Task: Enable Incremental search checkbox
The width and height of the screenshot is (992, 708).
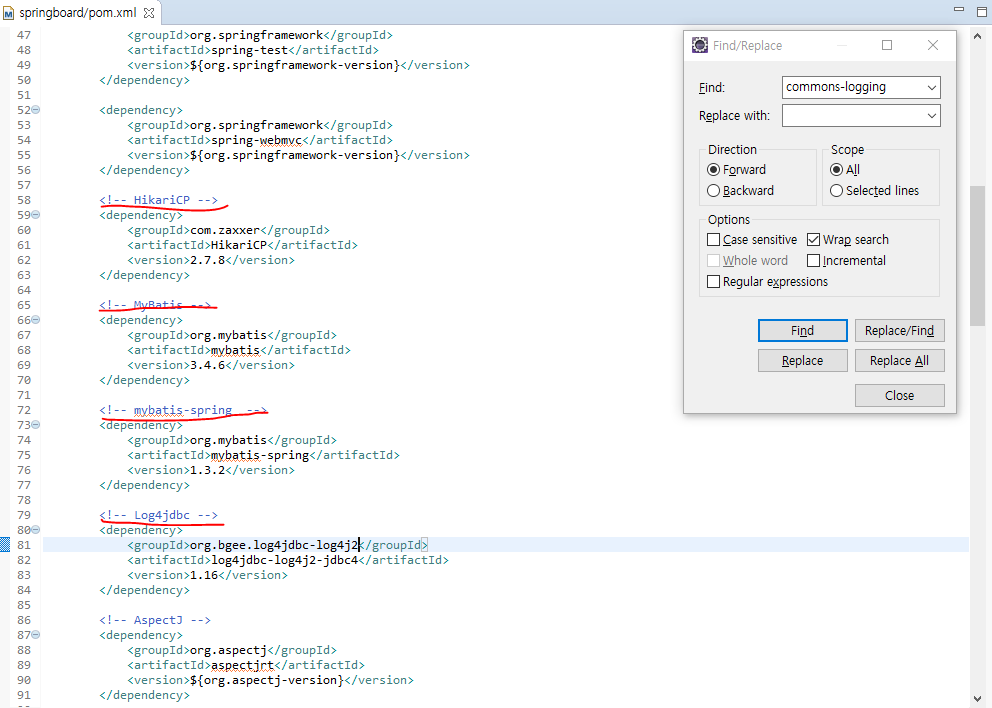Action: point(814,261)
